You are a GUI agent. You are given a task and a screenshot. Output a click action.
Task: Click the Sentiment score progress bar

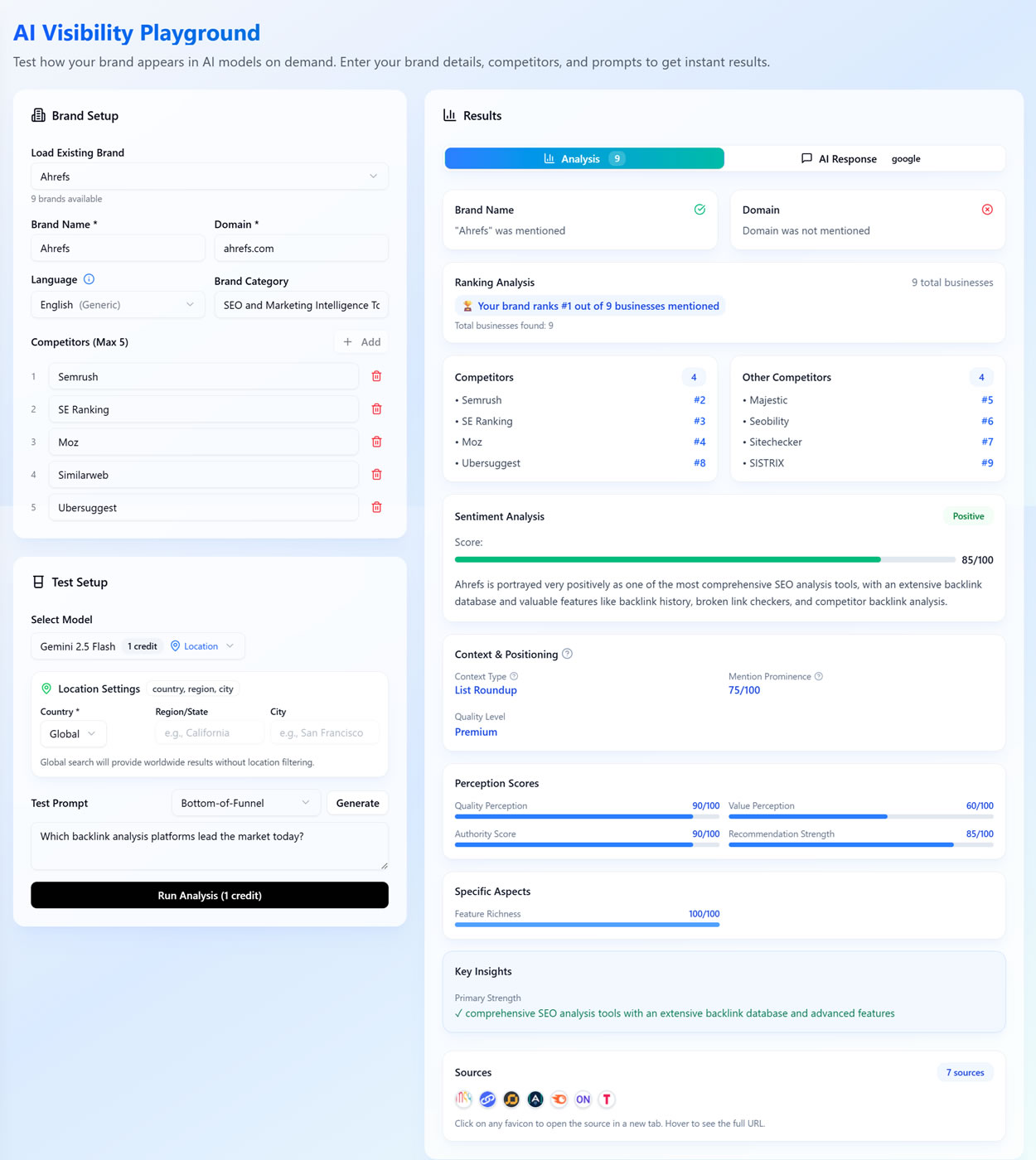click(x=704, y=560)
